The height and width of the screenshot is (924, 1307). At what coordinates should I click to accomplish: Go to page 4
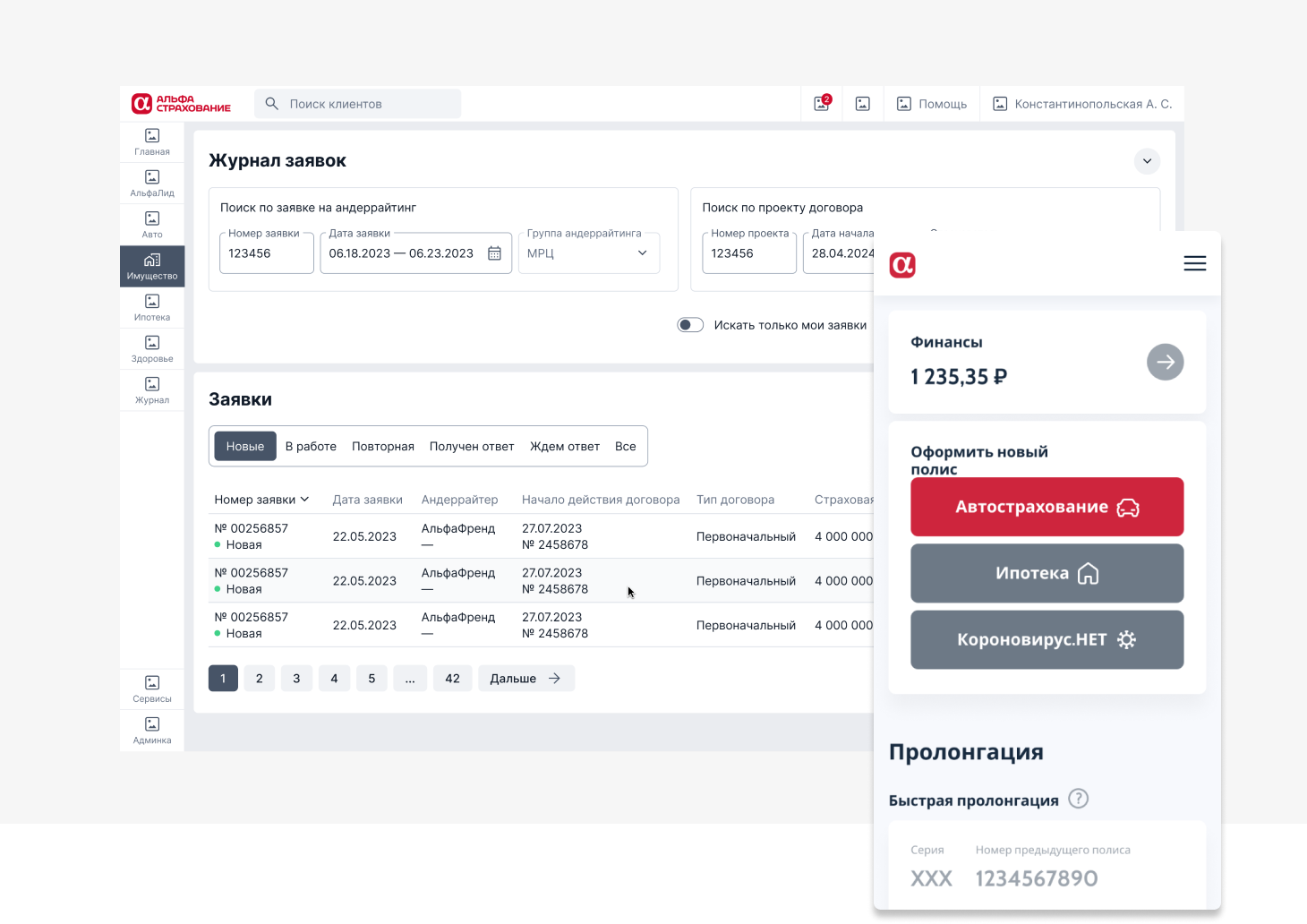tap(334, 679)
